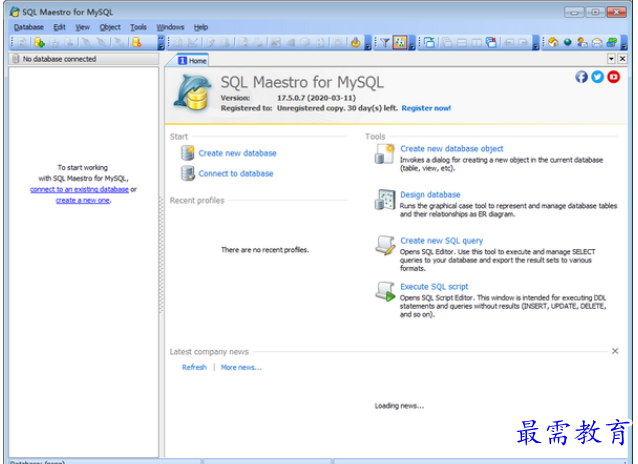Screen dimensions: 638x464
Task: Expand the window toolbar overflow arrow
Action: (x=536, y=43)
